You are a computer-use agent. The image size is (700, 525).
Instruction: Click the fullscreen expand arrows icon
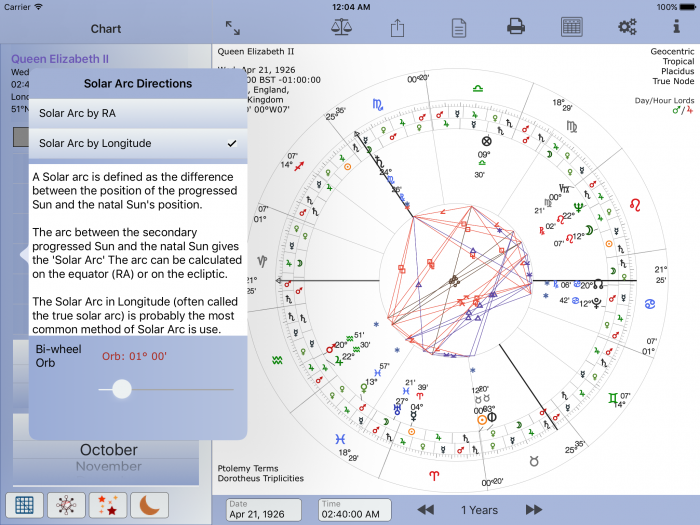click(x=233, y=28)
